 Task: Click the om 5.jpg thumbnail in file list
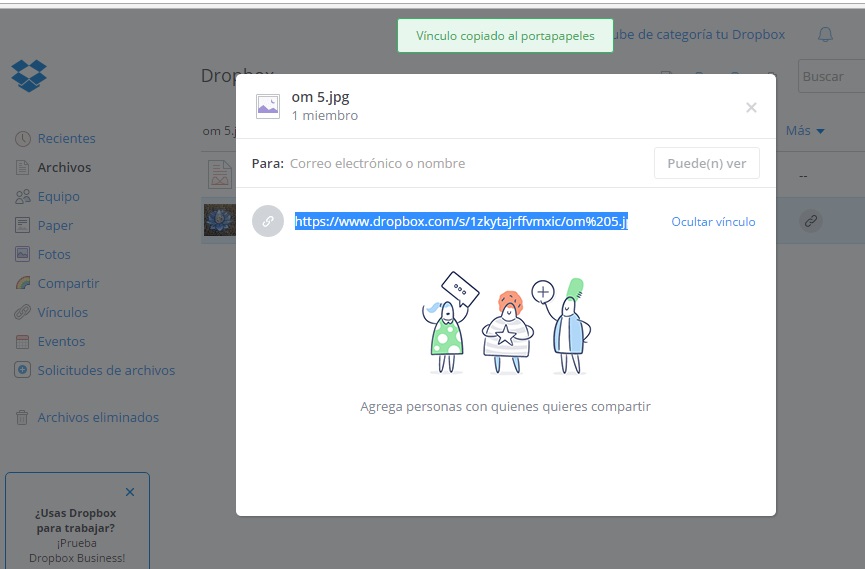coord(219,220)
